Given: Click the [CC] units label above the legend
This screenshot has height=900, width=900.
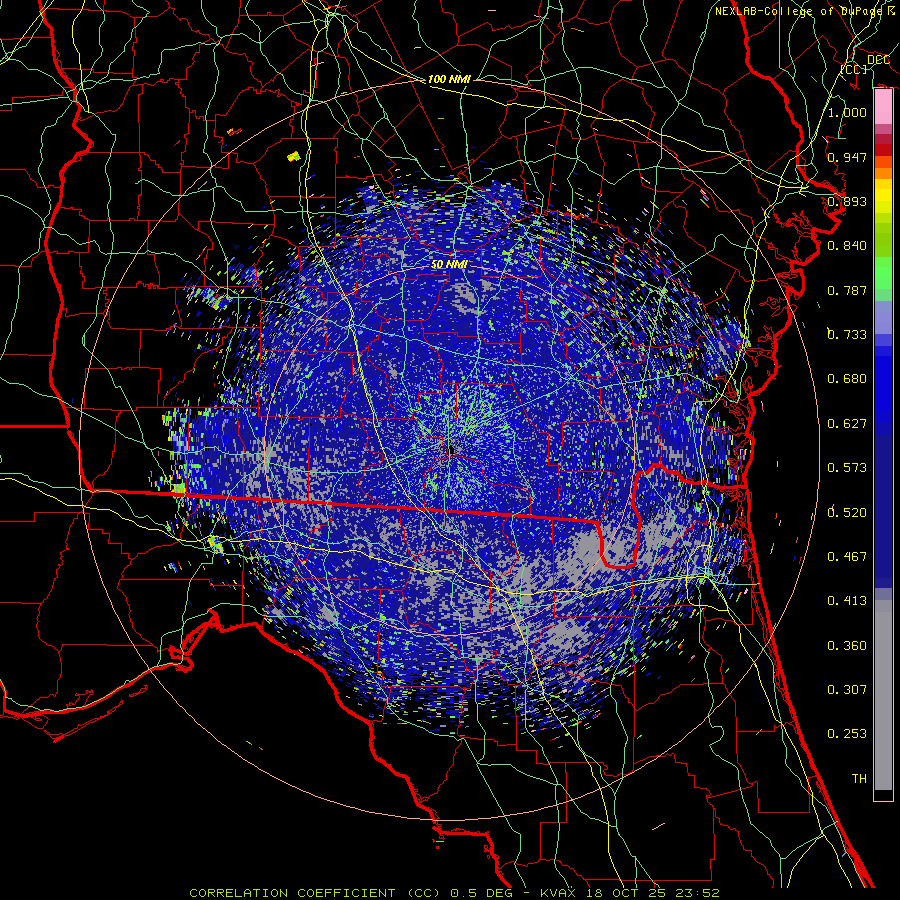Looking at the screenshot, I should pos(854,70).
